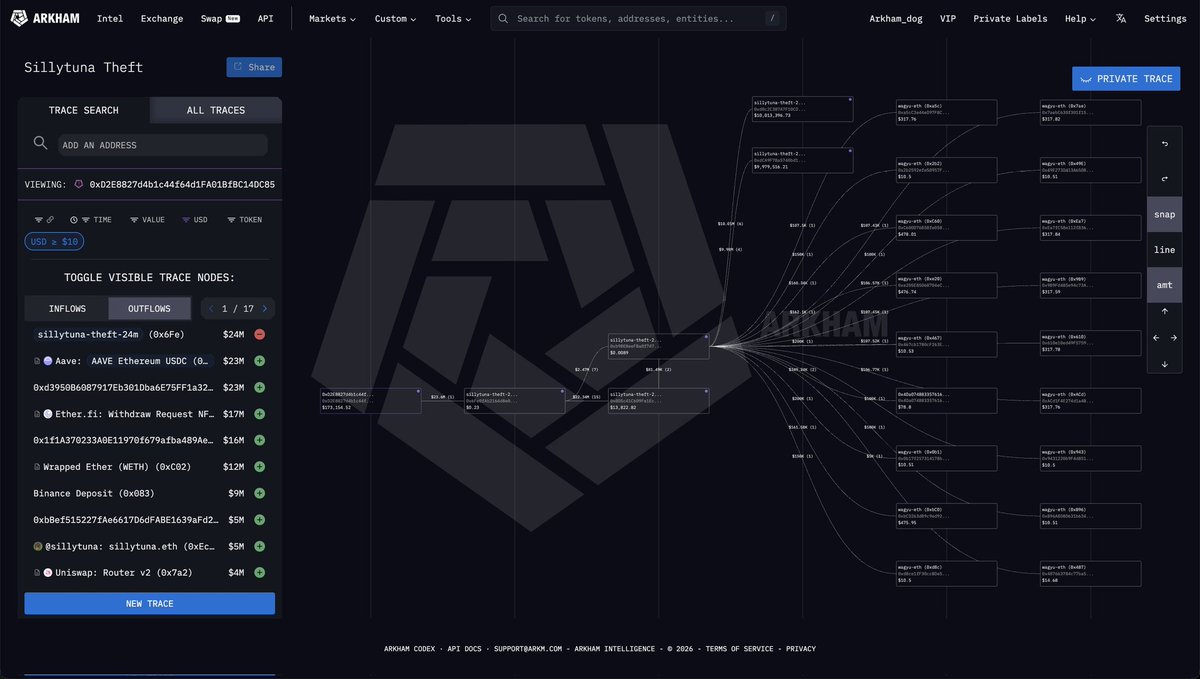Add 0xbBef515227 node with the green plus
The height and width of the screenshot is (679, 1200).
259,520
